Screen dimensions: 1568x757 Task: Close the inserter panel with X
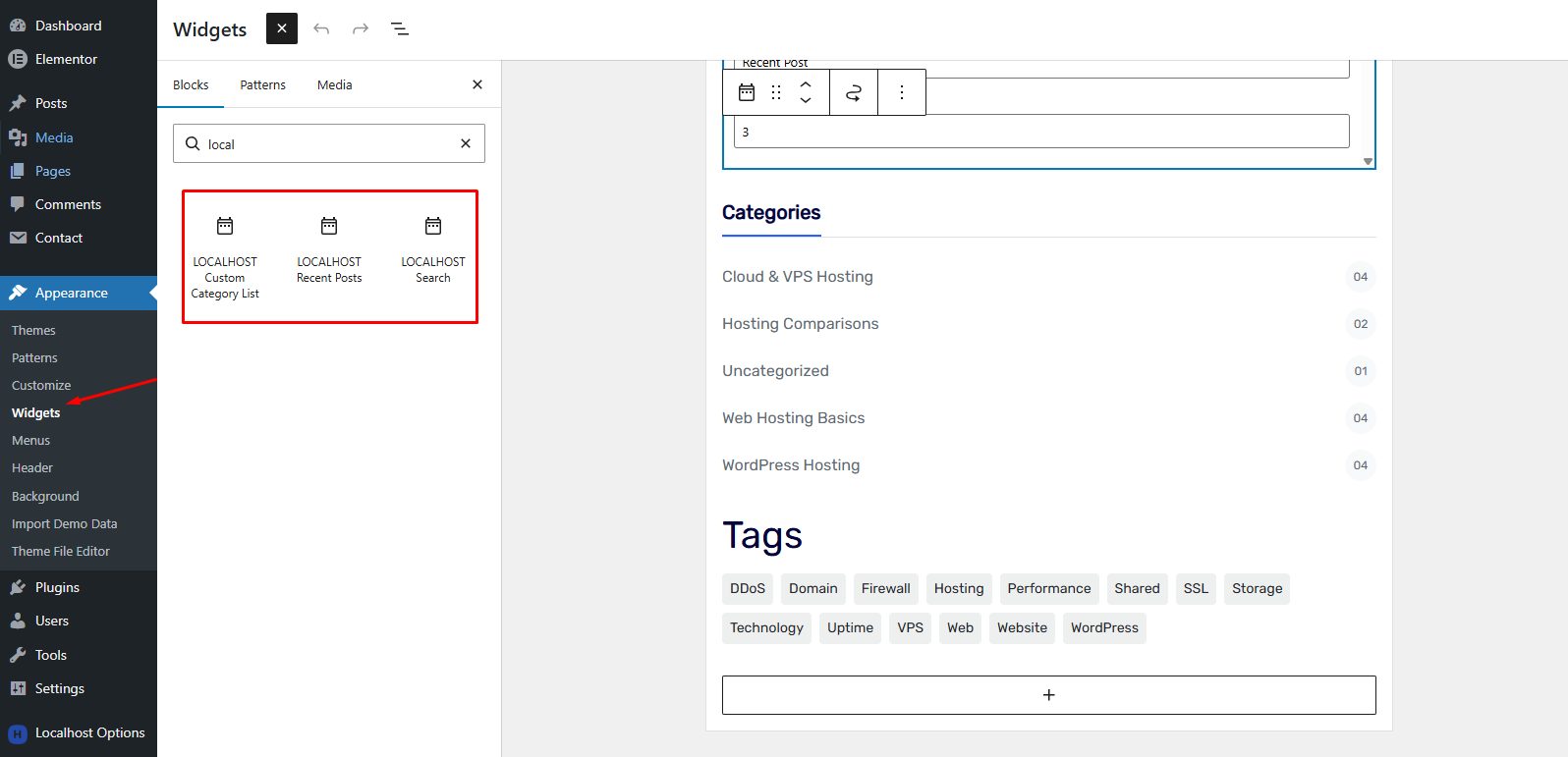point(477,84)
